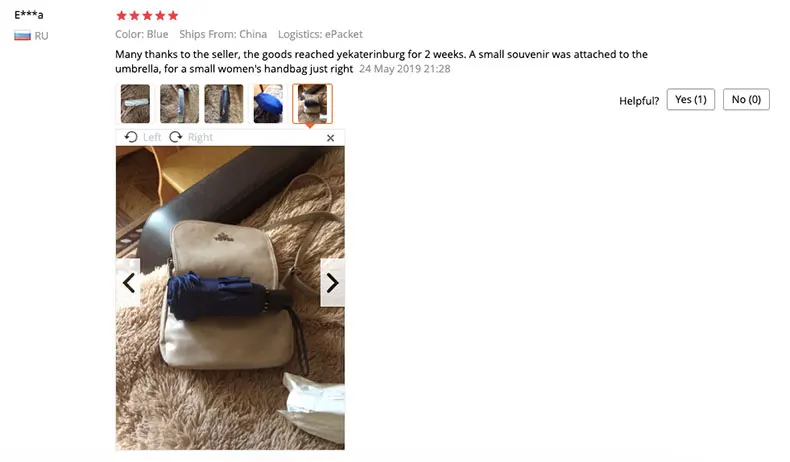Open the second review photo thumbnail

179,104
